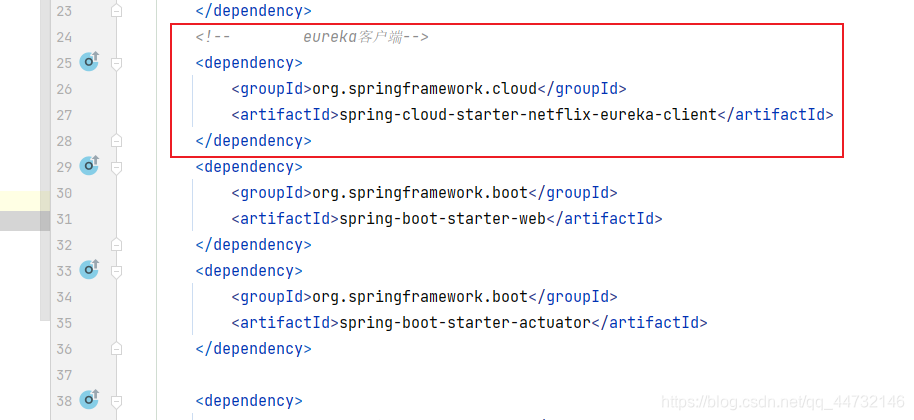Toggle the fold marker at line 23

[x=117, y=11]
